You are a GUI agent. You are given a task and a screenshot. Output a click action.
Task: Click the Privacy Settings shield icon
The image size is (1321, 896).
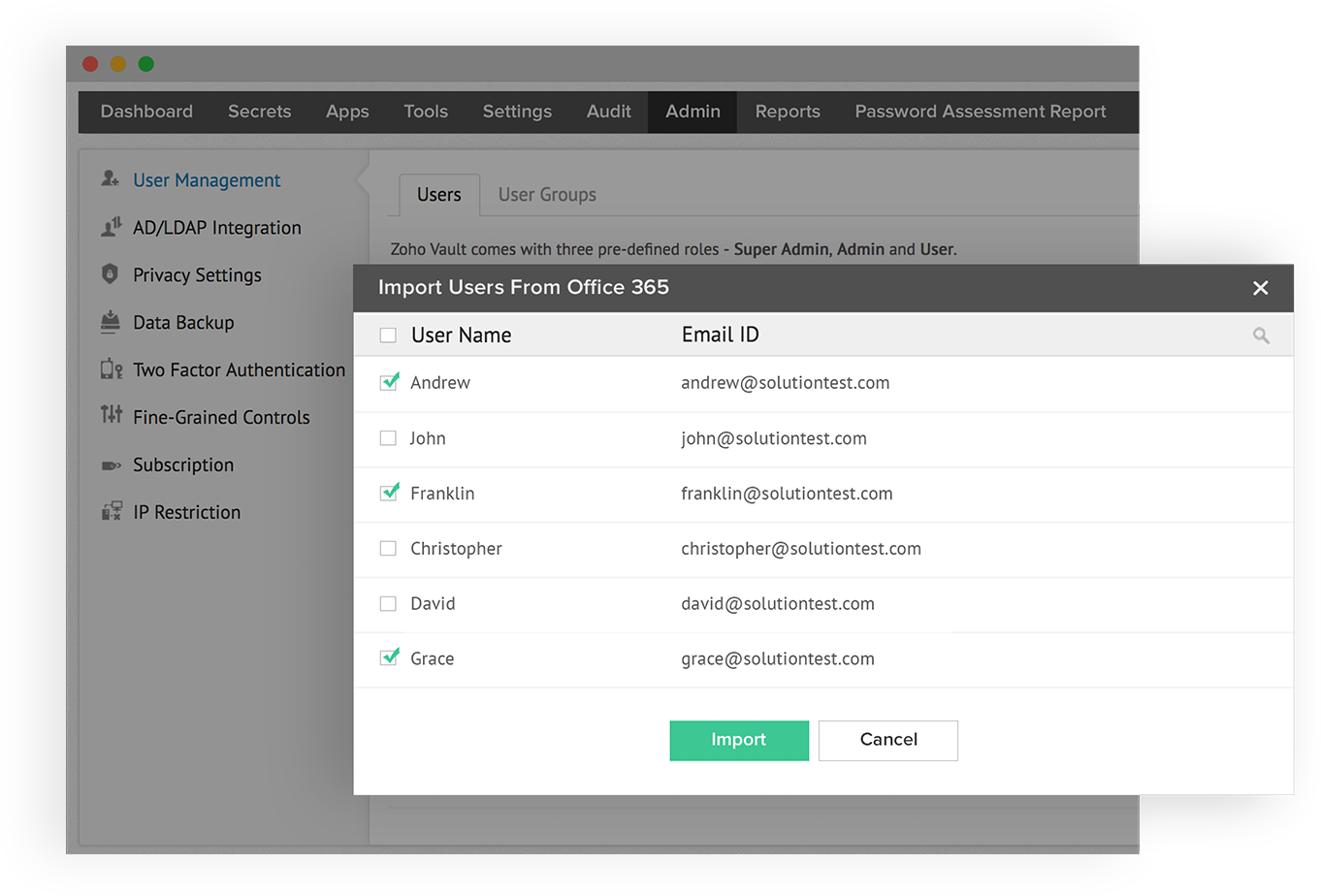click(x=110, y=274)
